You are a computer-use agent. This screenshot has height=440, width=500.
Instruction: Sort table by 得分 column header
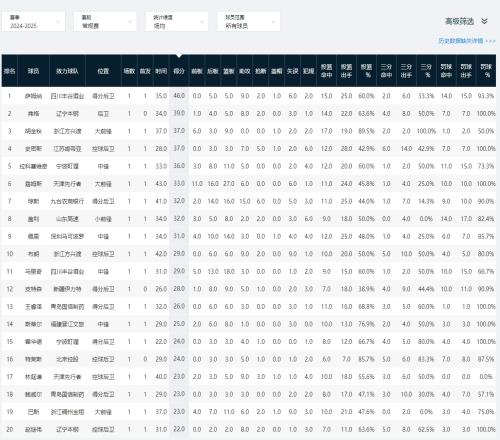[179, 71]
